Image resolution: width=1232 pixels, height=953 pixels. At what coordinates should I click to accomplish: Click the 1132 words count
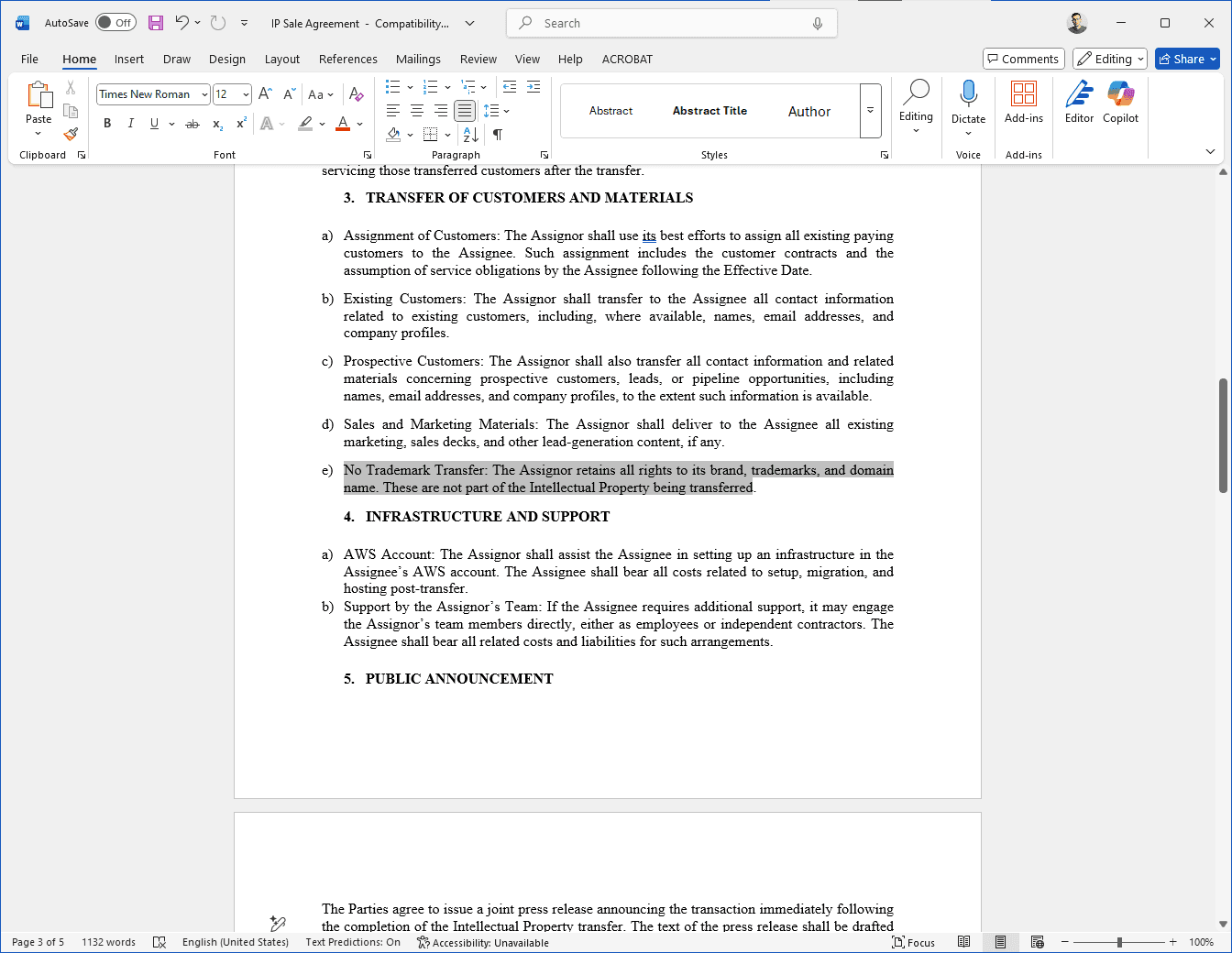(x=108, y=942)
